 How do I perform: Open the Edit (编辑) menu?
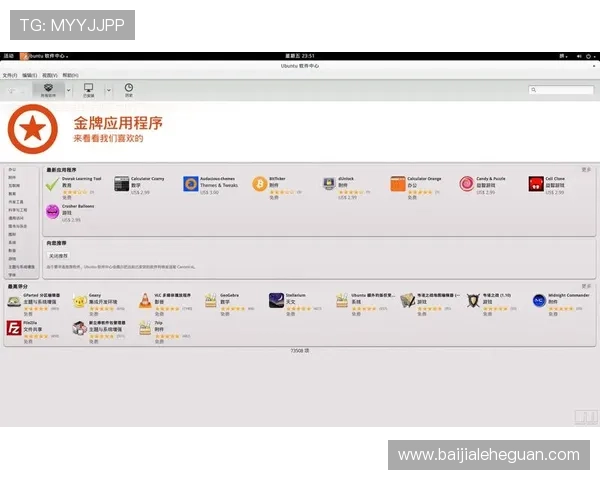tap(29, 75)
